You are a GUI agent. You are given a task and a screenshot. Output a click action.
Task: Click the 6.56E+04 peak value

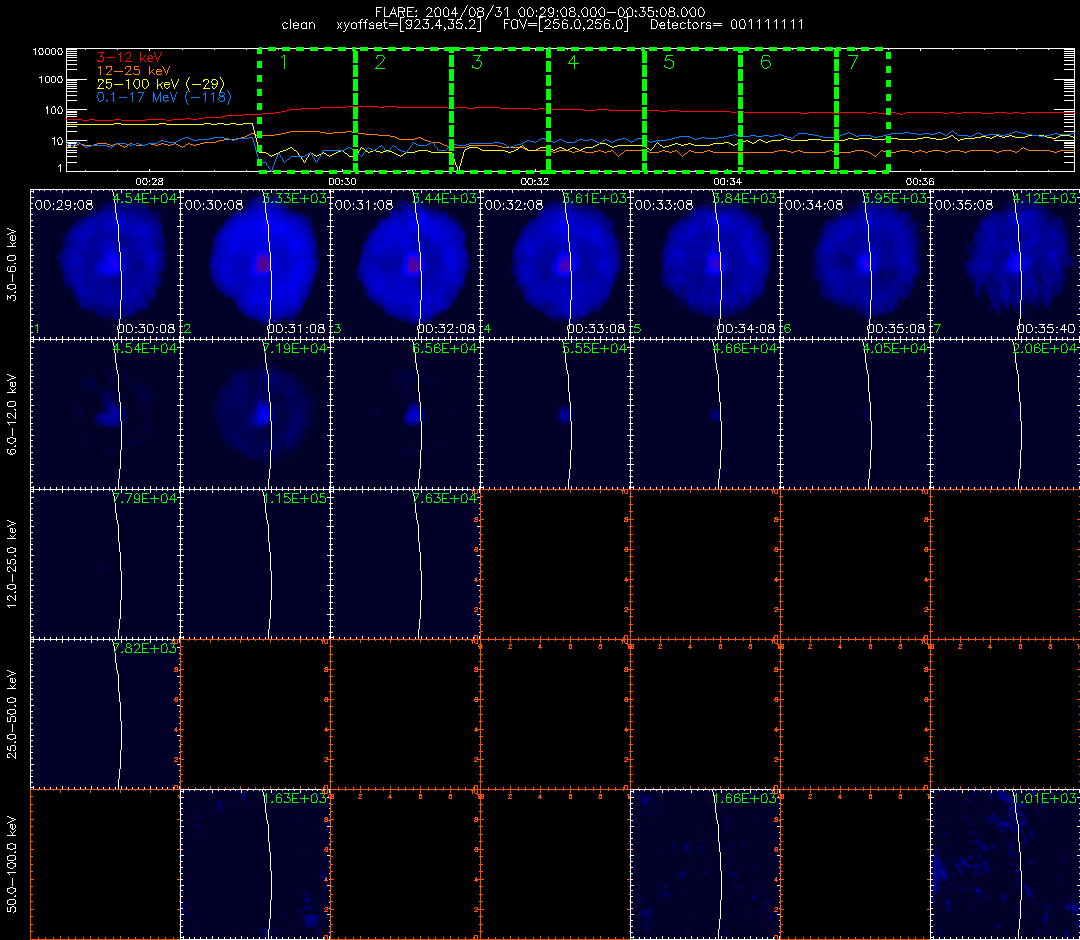pyautogui.click(x=445, y=348)
